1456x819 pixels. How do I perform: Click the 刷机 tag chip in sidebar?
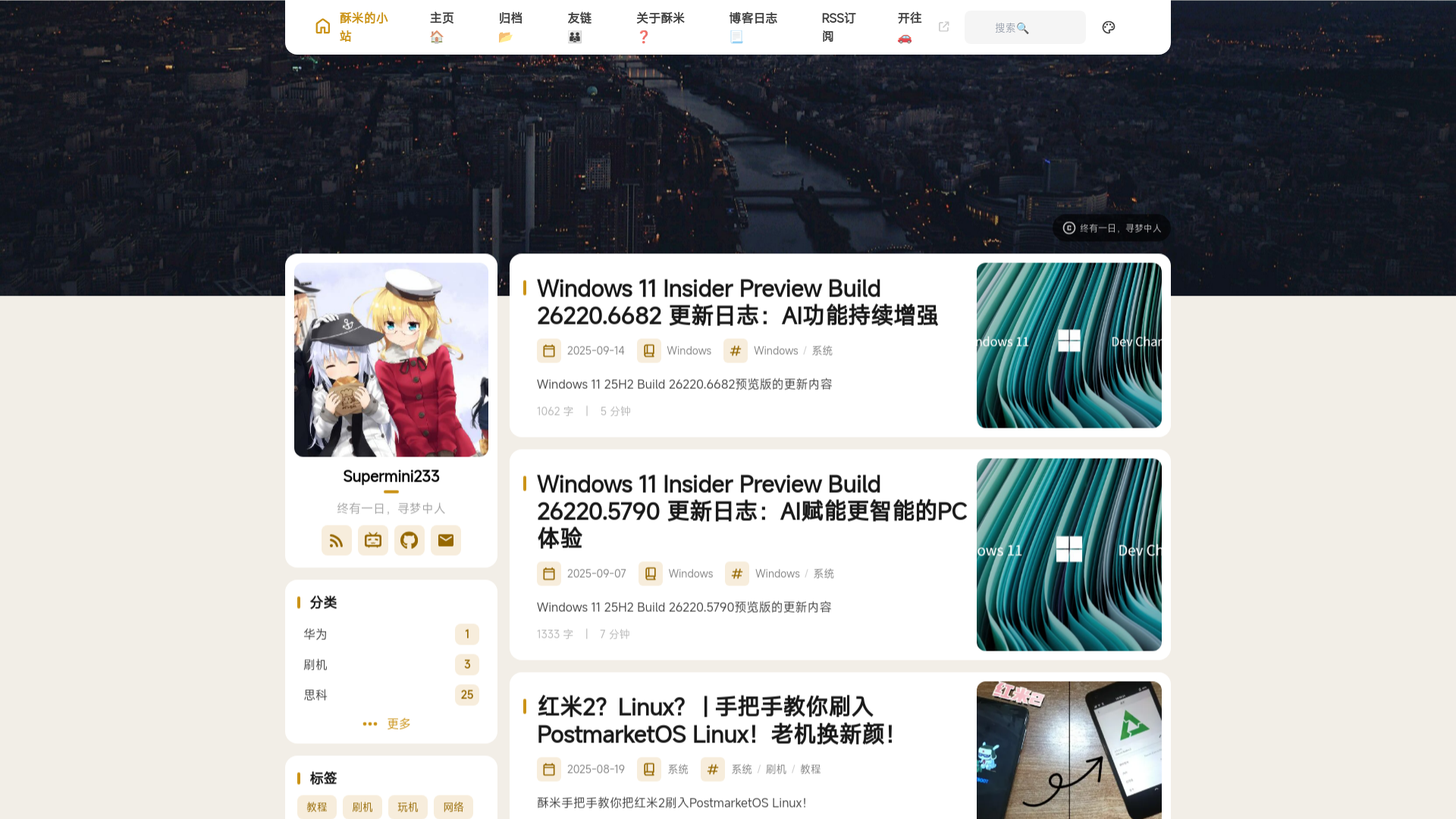pyautogui.click(x=362, y=808)
